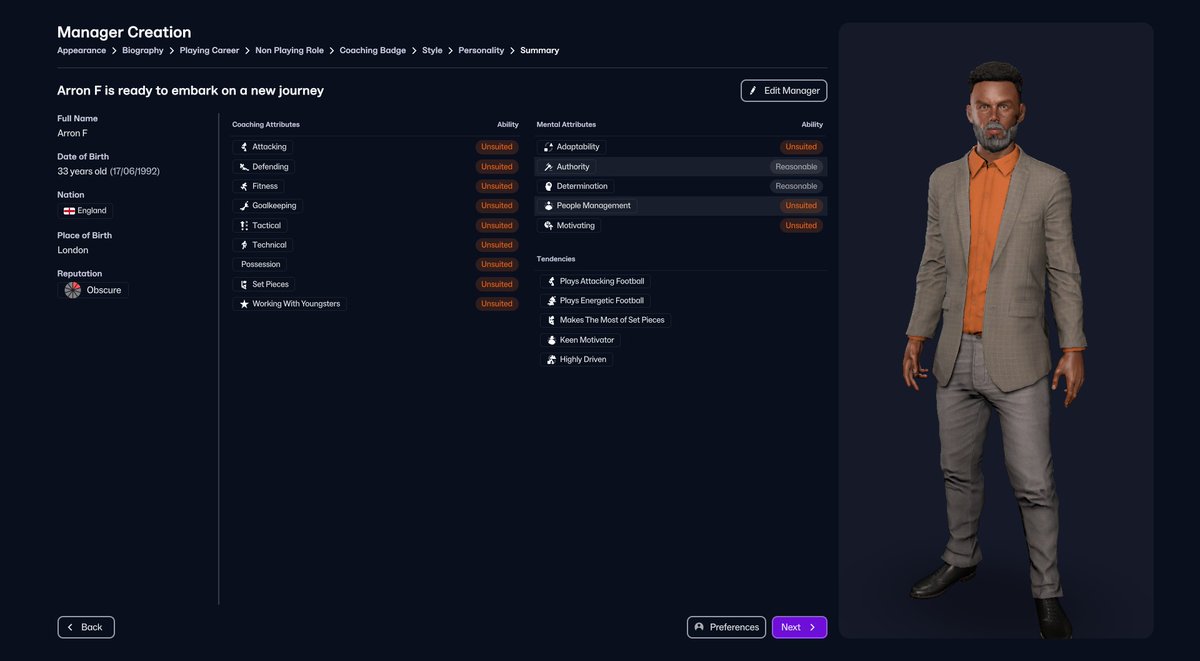1200x661 pixels.
Task: Click the Adaptability attribute icon
Action: [548, 147]
